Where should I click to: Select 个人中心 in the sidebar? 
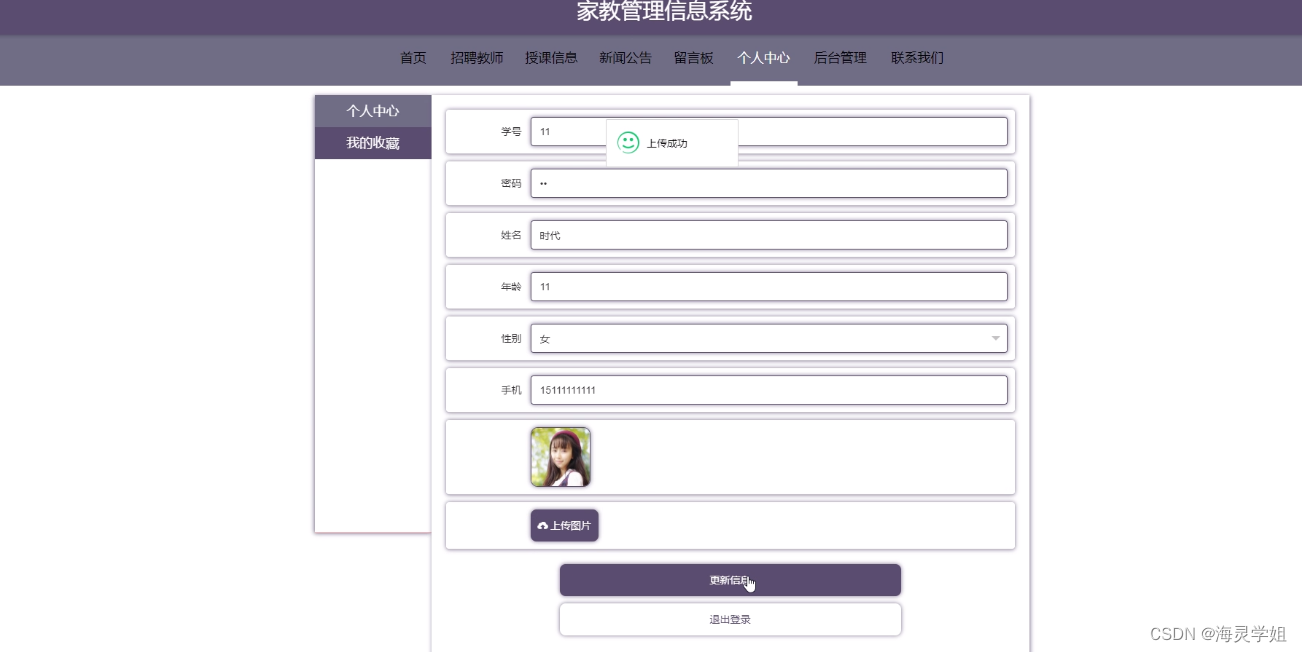click(x=372, y=111)
